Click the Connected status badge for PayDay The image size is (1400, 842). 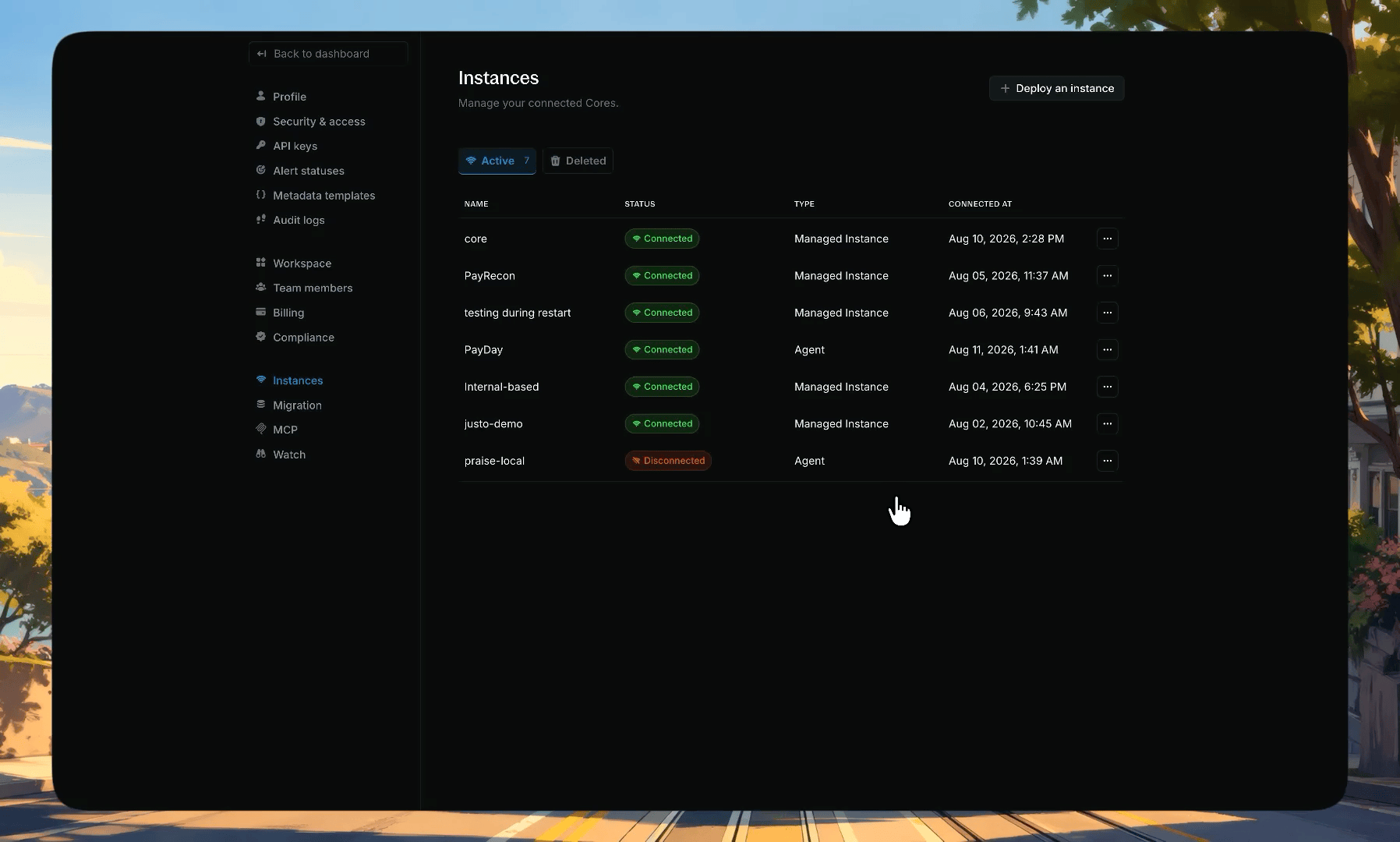pyautogui.click(x=662, y=349)
